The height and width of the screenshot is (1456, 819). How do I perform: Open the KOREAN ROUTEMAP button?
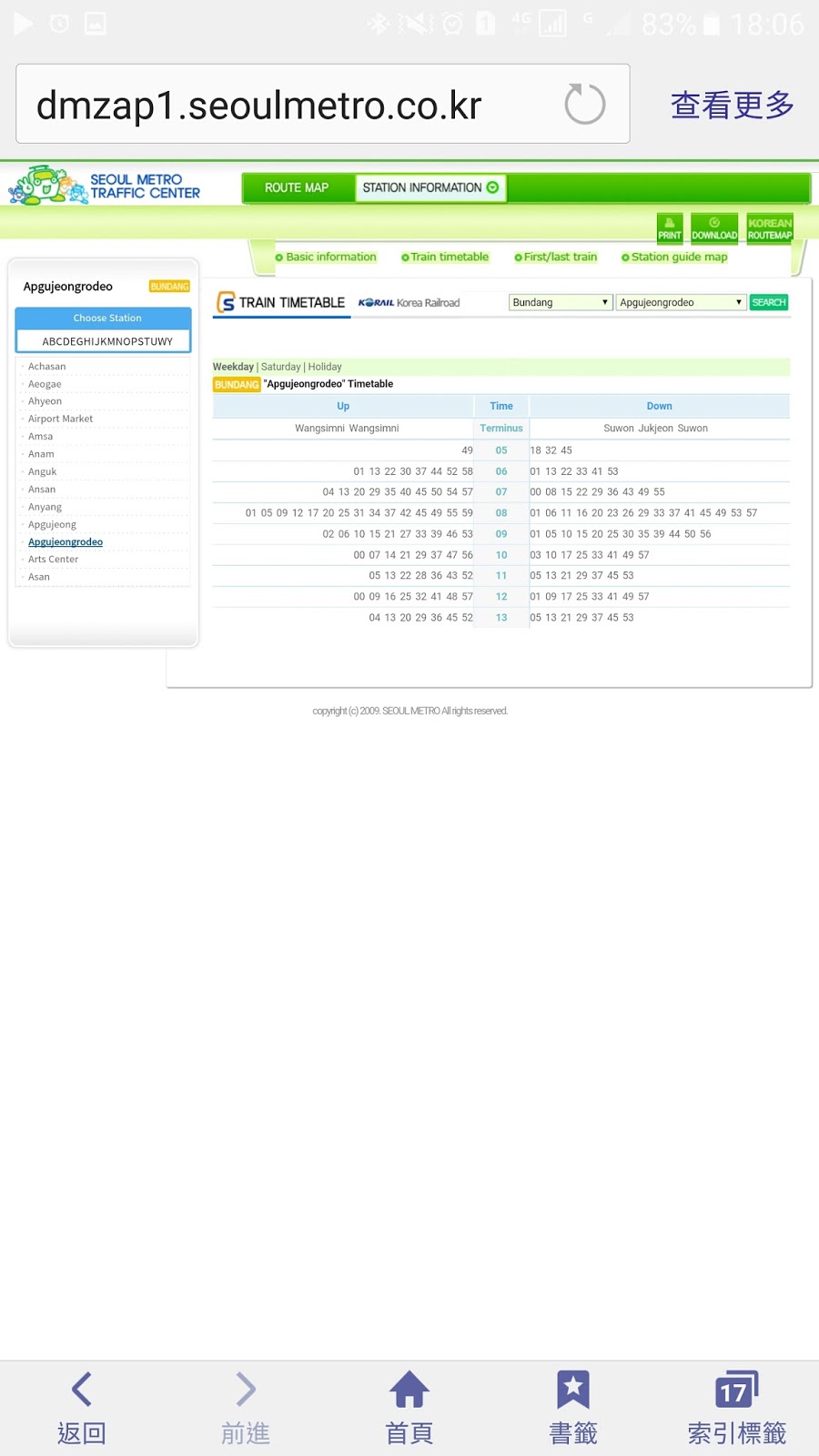[x=770, y=228]
